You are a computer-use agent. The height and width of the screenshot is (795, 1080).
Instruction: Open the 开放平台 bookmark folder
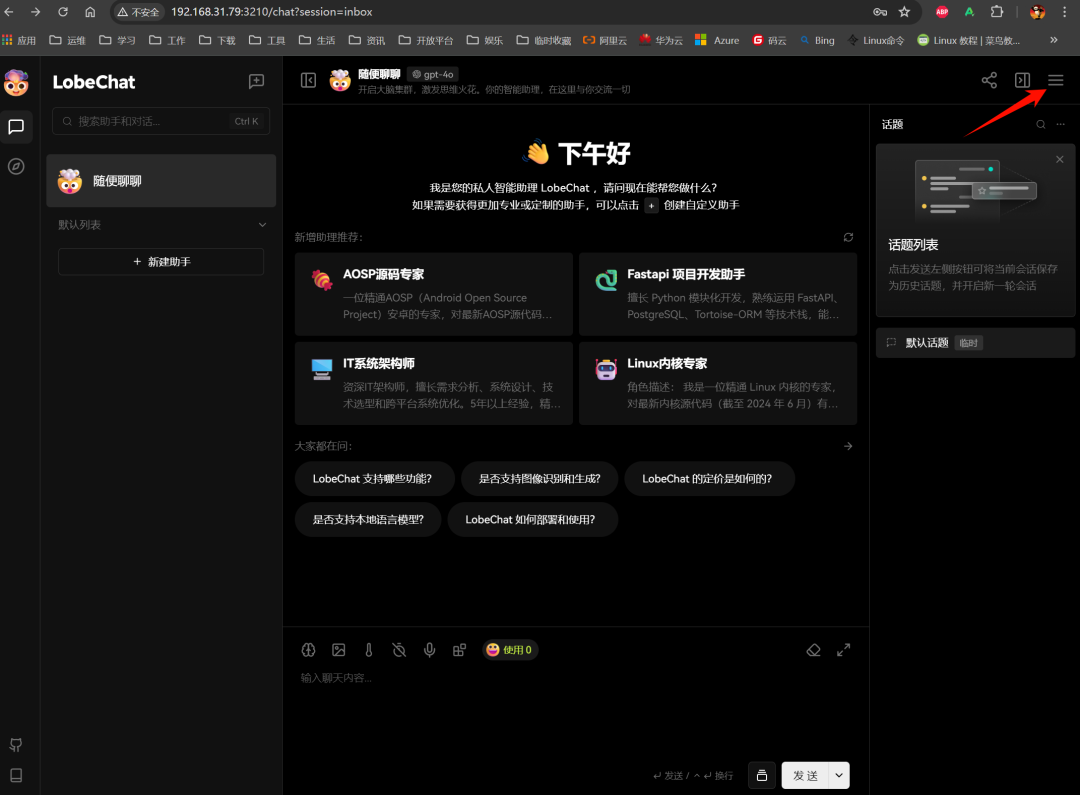pyautogui.click(x=426, y=41)
